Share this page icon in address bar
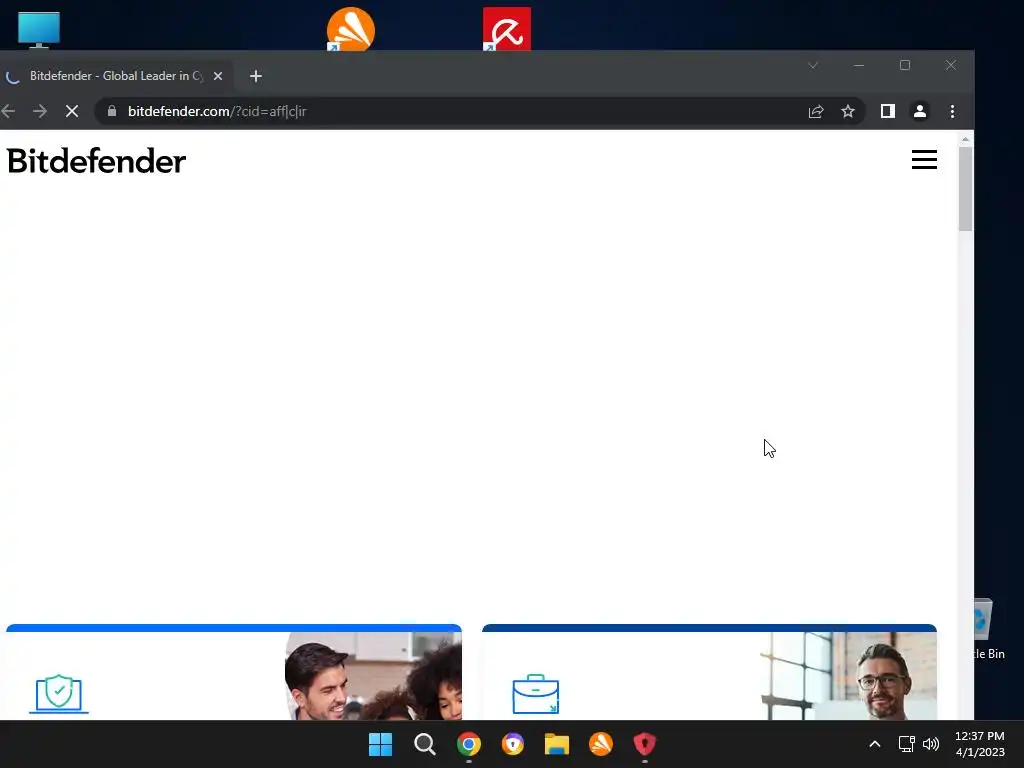 point(816,112)
